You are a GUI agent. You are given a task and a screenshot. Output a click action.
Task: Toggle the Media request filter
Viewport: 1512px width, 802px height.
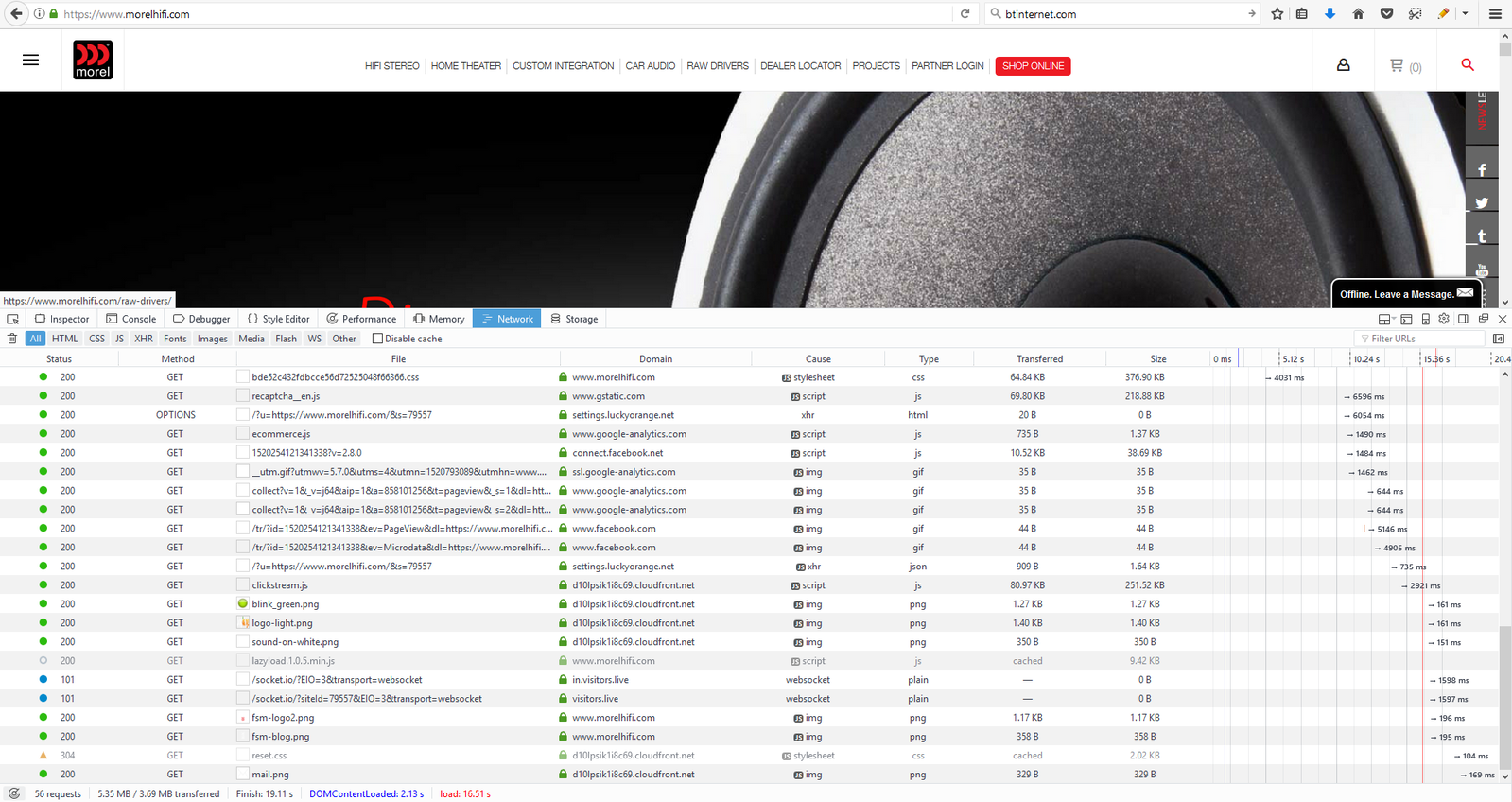pos(252,339)
